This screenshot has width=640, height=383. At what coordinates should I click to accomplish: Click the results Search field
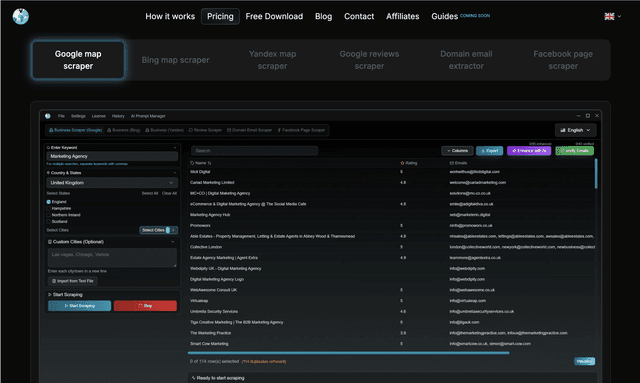(254, 151)
